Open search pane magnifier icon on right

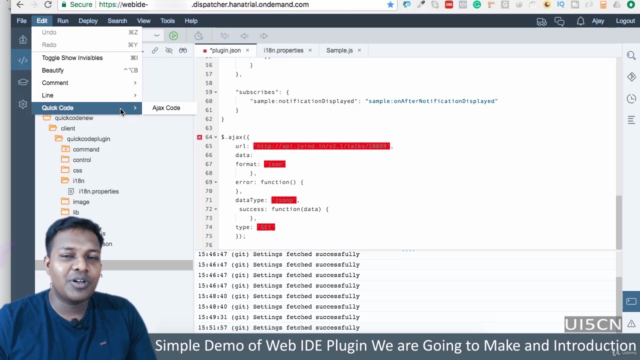[631, 56]
